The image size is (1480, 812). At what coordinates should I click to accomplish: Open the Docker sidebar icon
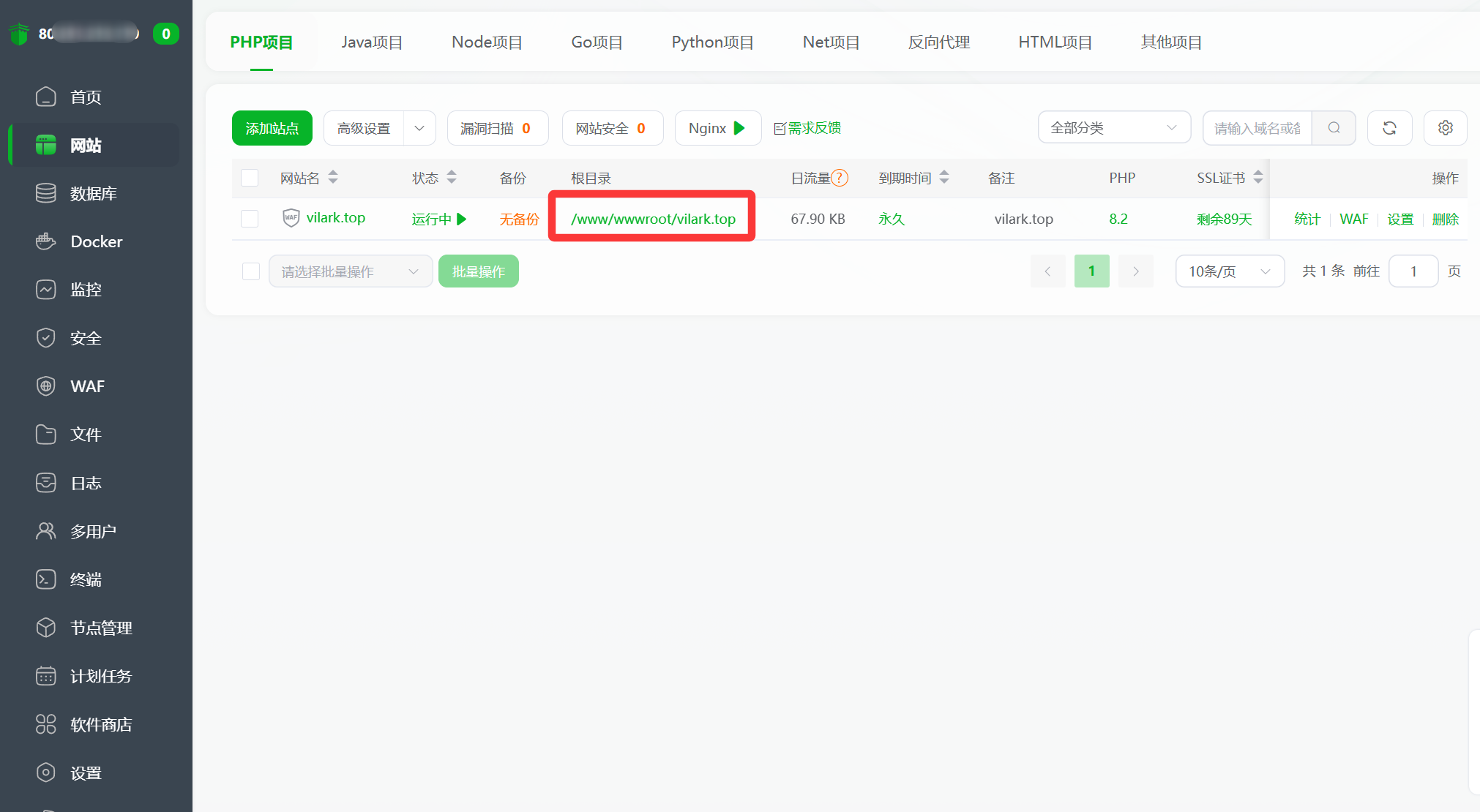(45, 241)
